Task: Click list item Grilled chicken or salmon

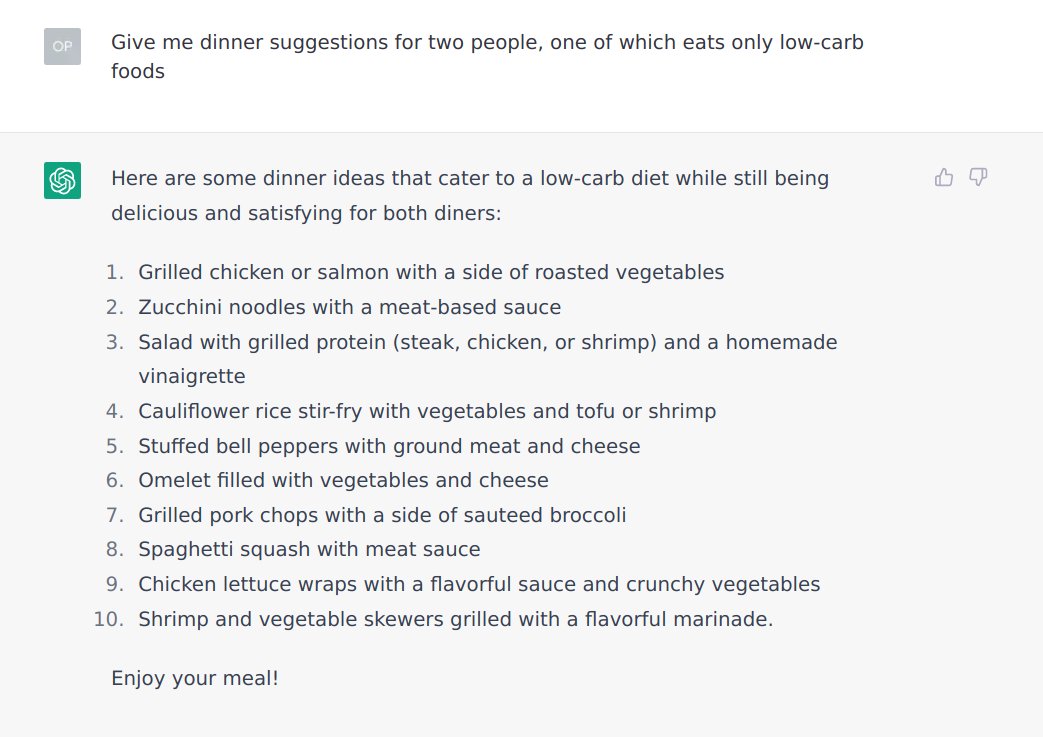Action: click(431, 272)
